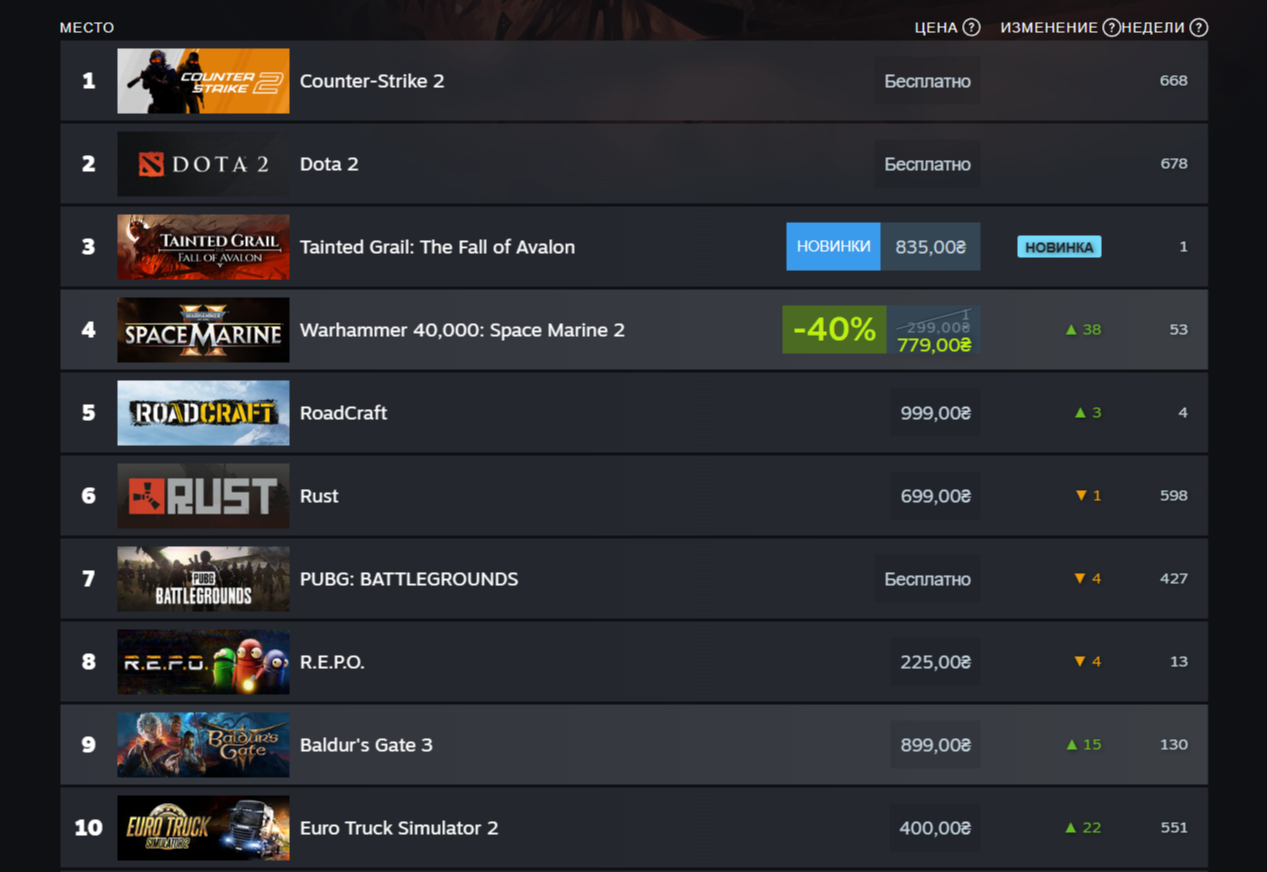Open the RoadCraft banner image
The width and height of the screenshot is (1267, 872).
pos(203,413)
